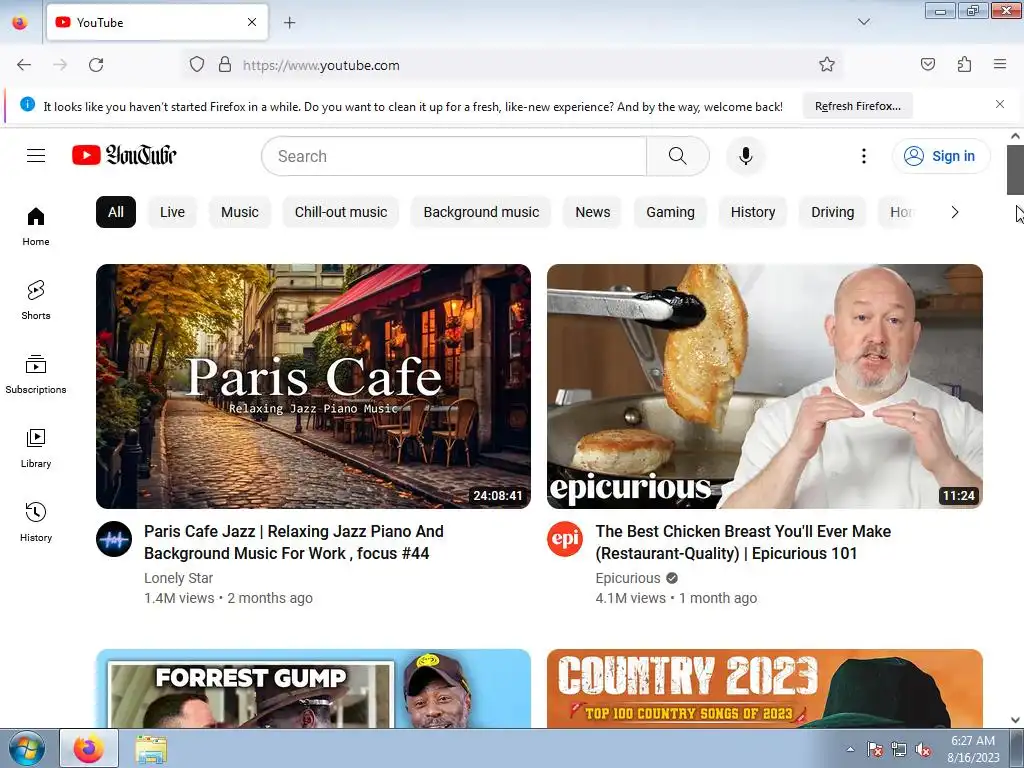Select the Live category chip
Image resolution: width=1024 pixels, height=768 pixels.
tap(172, 212)
